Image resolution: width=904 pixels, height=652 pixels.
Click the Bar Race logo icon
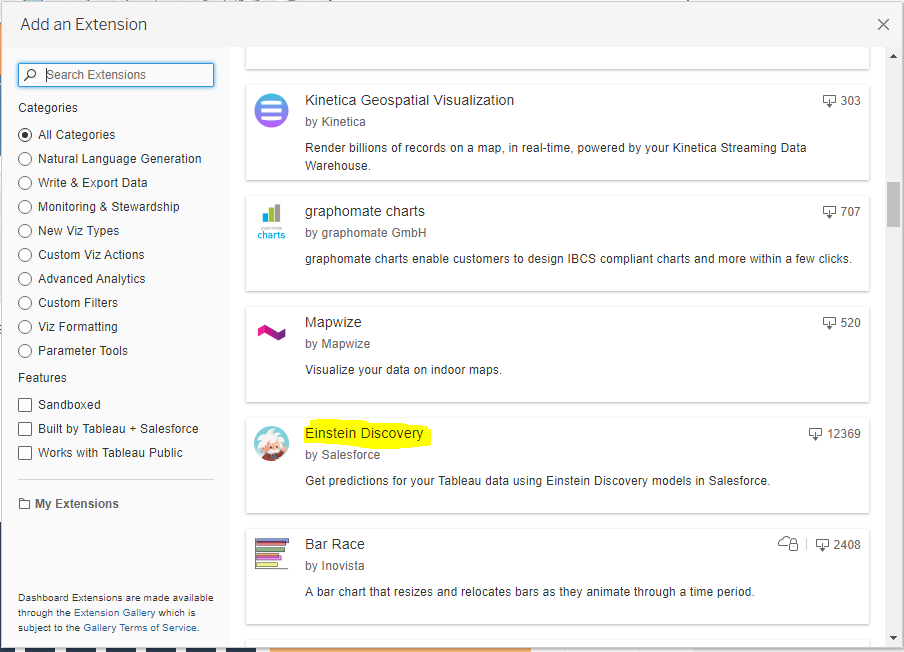click(272, 553)
